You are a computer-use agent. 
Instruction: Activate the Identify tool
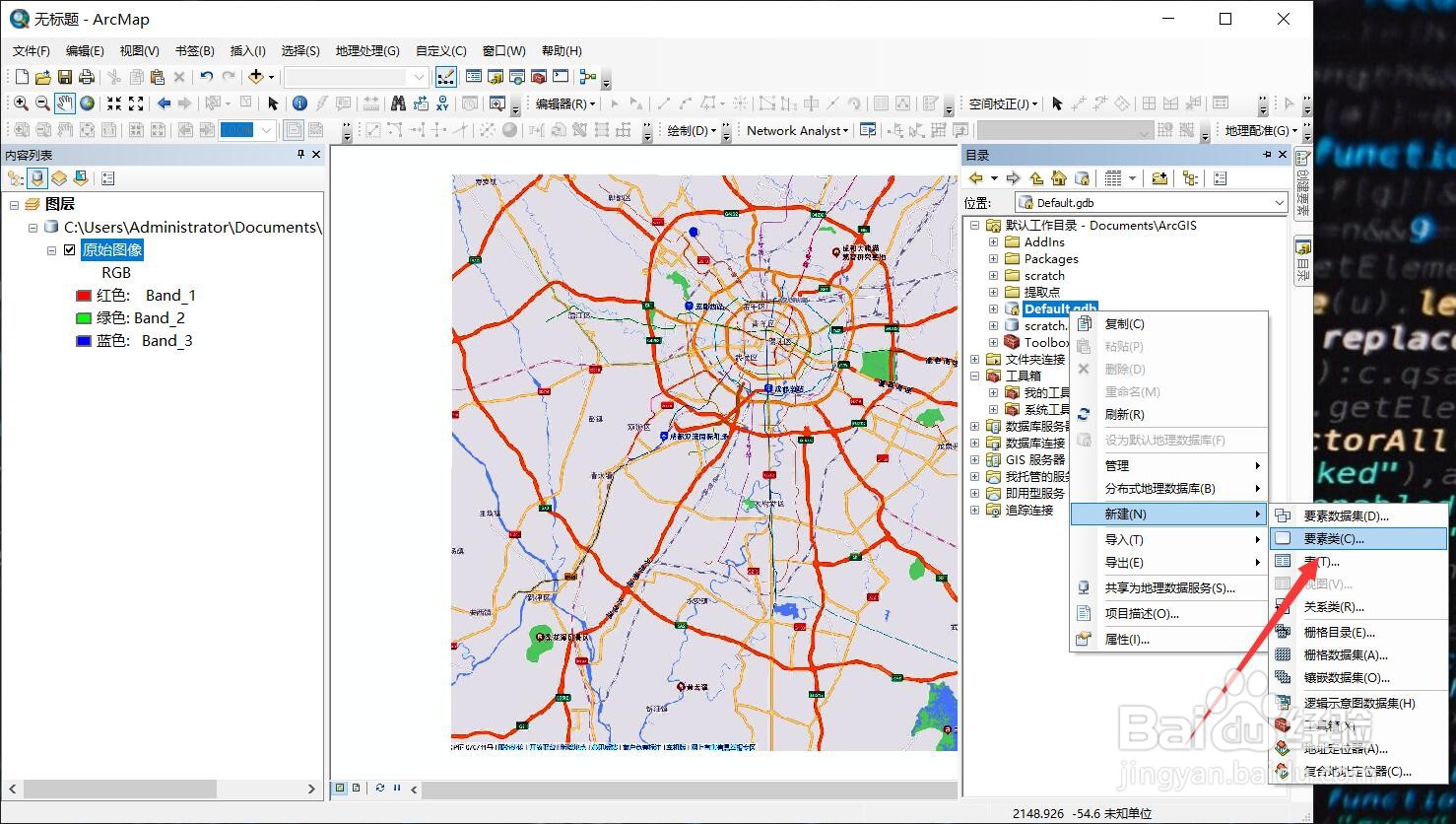click(299, 103)
